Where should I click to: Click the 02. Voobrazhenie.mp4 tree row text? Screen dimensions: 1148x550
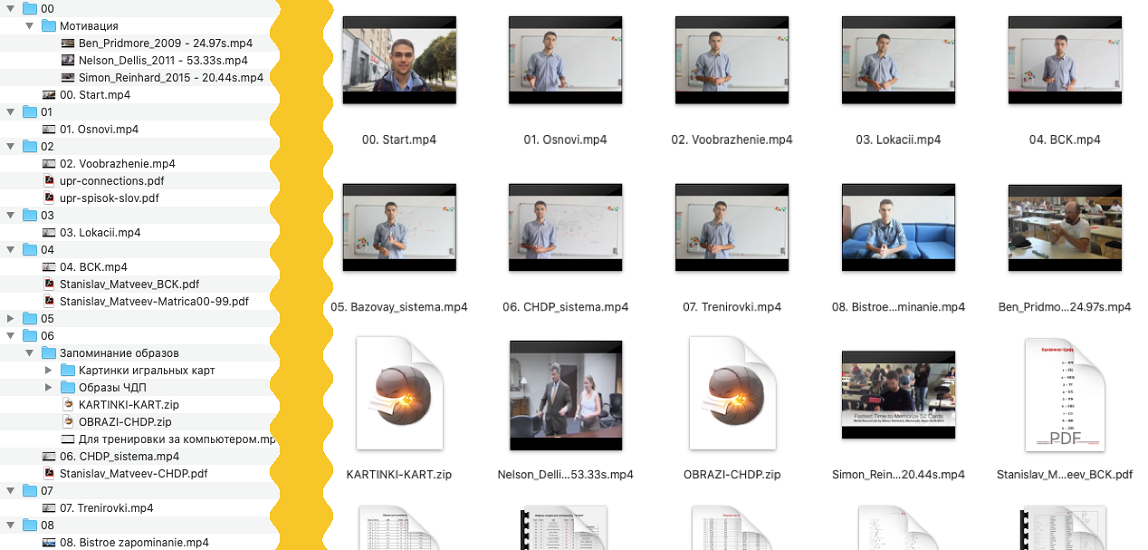click(117, 163)
